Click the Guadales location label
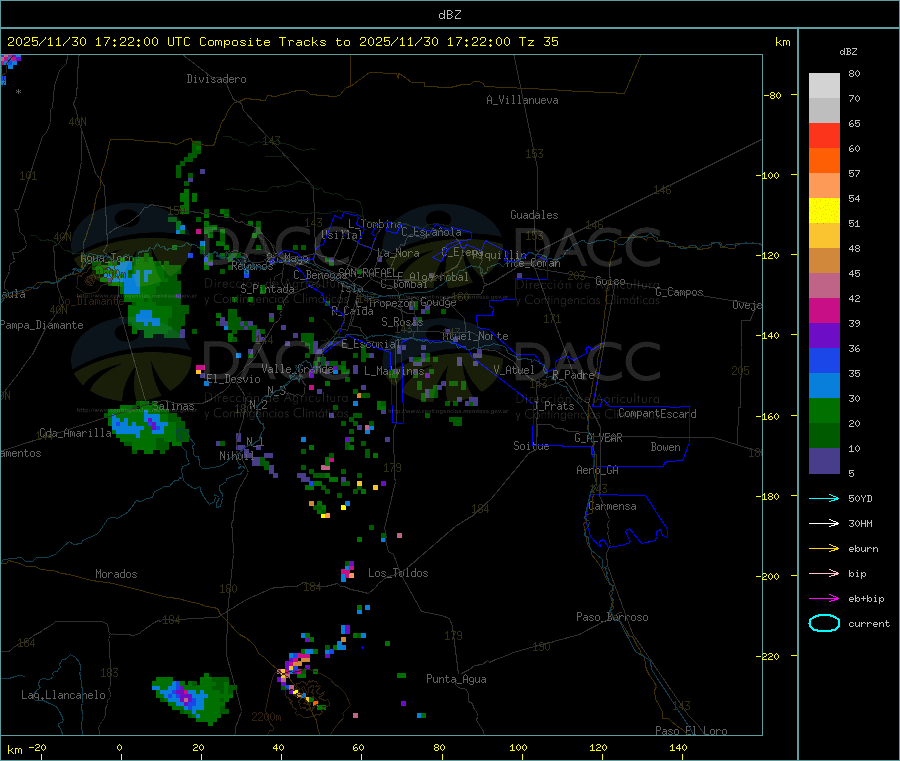This screenshot has height=761, width=900. tap(534, 215)
